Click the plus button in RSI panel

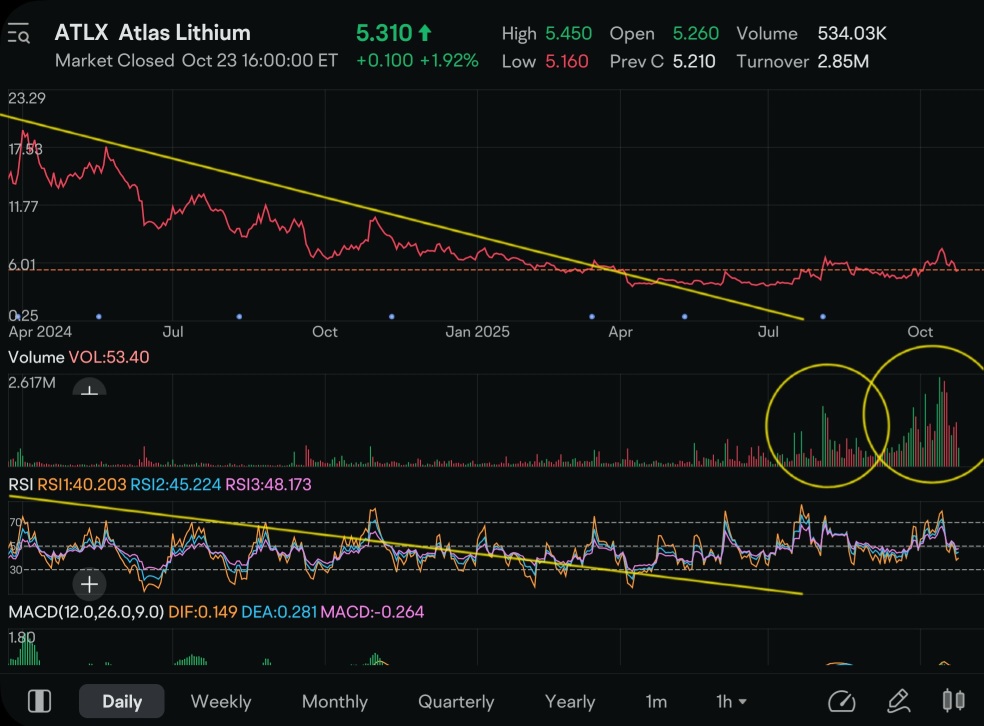(x=90, y=583)
